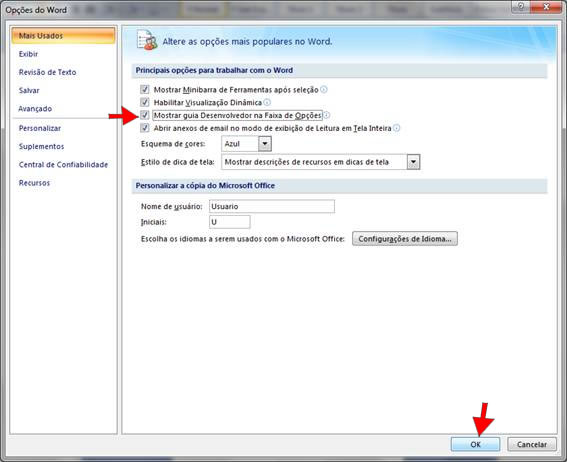Click info icon beside Visualização Dinâmica option
This screenshot has height=462, width=567.
267,102
